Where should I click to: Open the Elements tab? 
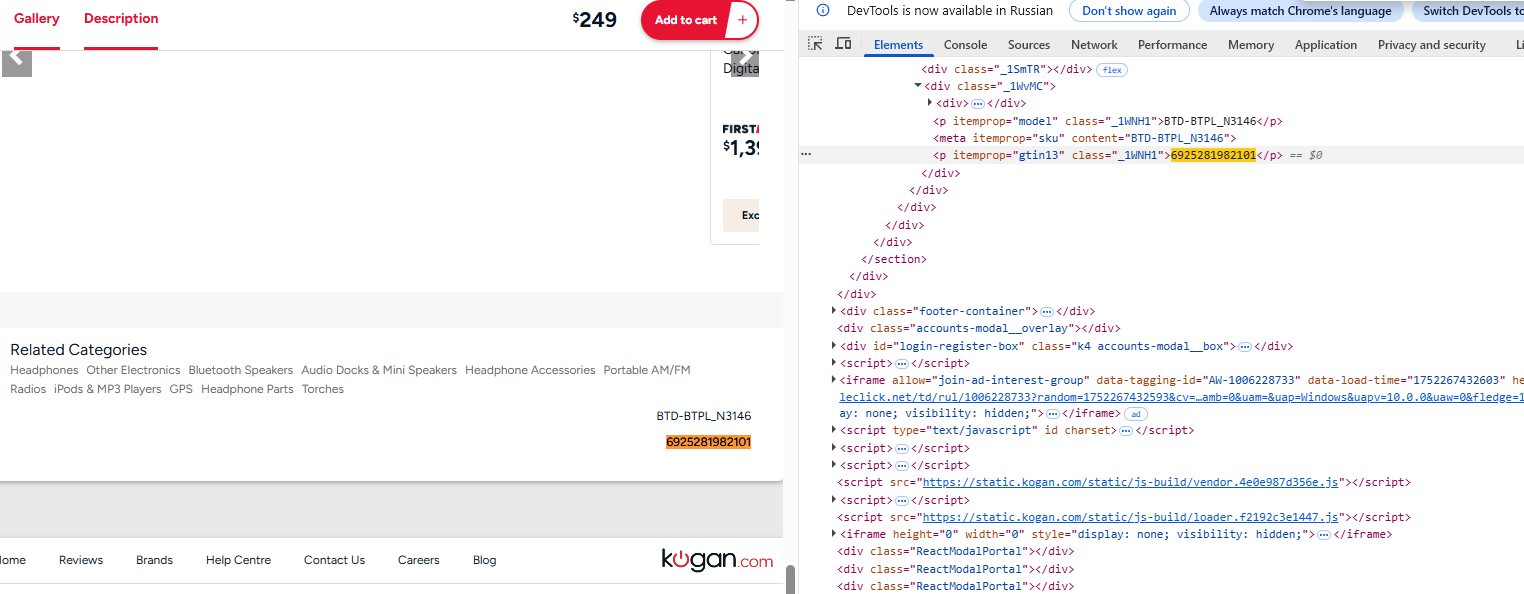[x=898, y=45]
